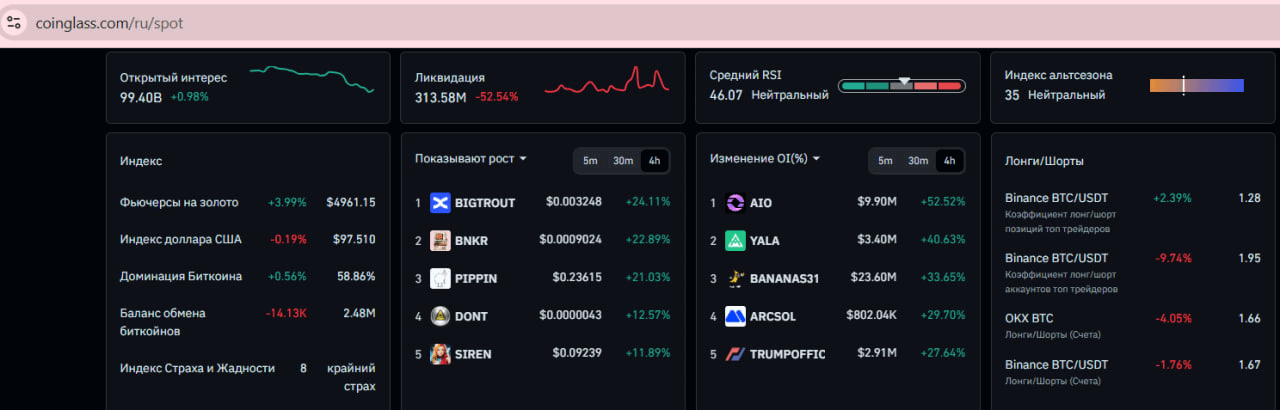1280x410 pixels.
Task: Click the SIREN coin icon
Action: [x=440, y=353]
